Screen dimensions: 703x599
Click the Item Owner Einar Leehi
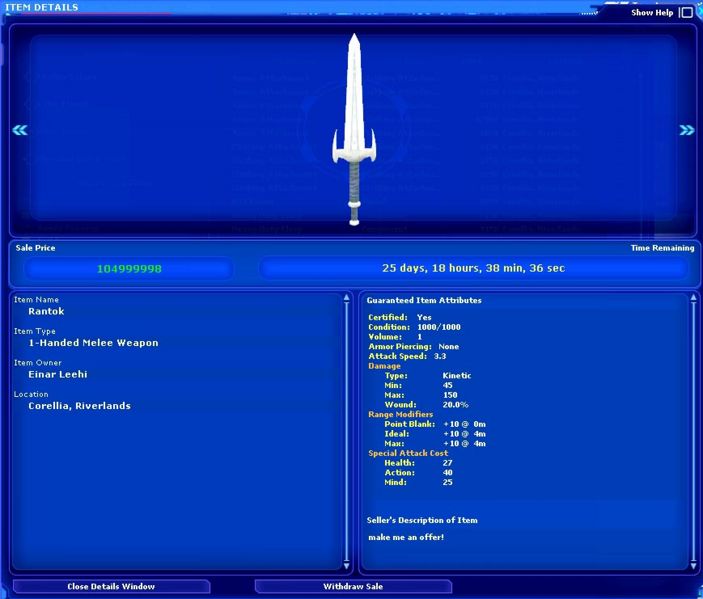click(x=60, y=374)
